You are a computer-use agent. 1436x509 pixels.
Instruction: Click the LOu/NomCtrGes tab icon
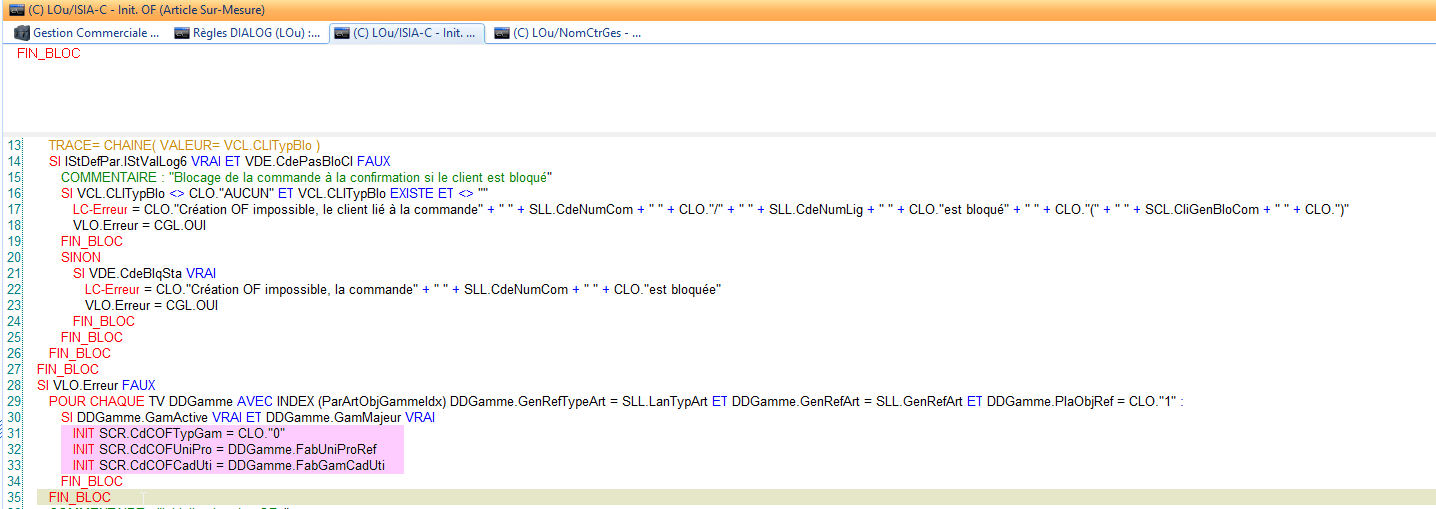(x=501, y=33)
